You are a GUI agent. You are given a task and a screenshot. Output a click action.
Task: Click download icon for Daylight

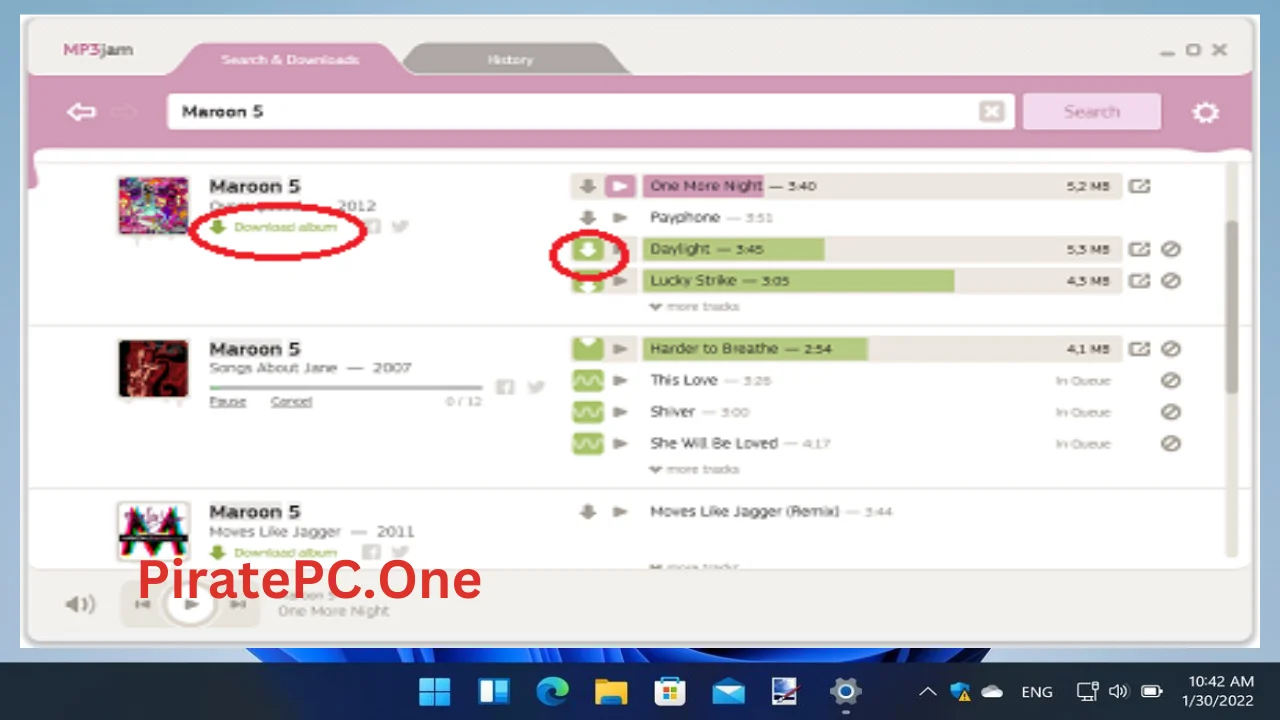pyautogui.click(x=588, y=249)
